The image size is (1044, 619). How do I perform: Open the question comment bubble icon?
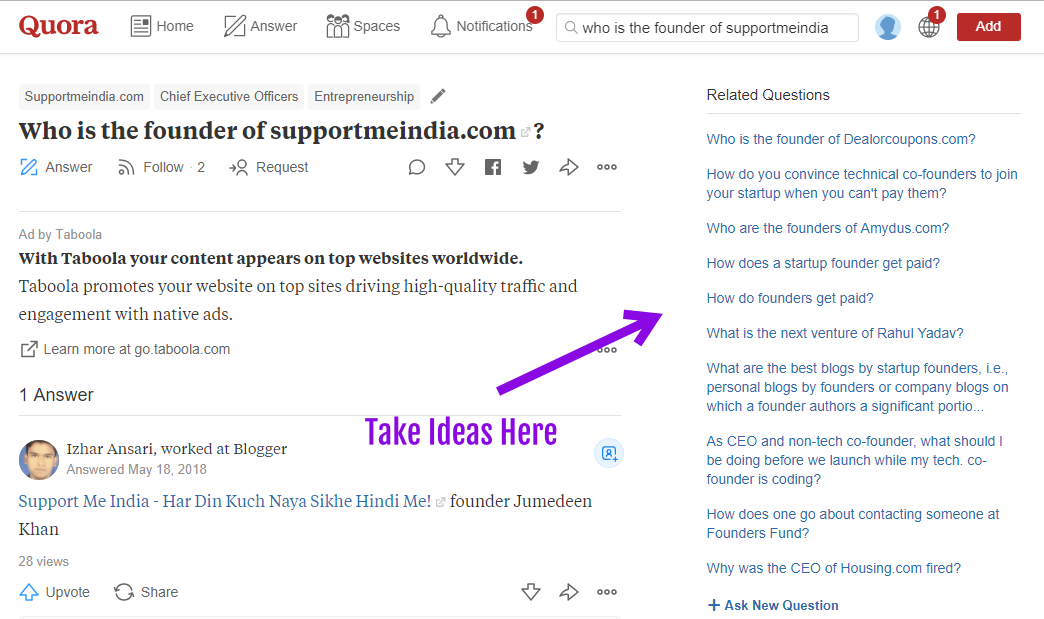(x=417, y=167)
